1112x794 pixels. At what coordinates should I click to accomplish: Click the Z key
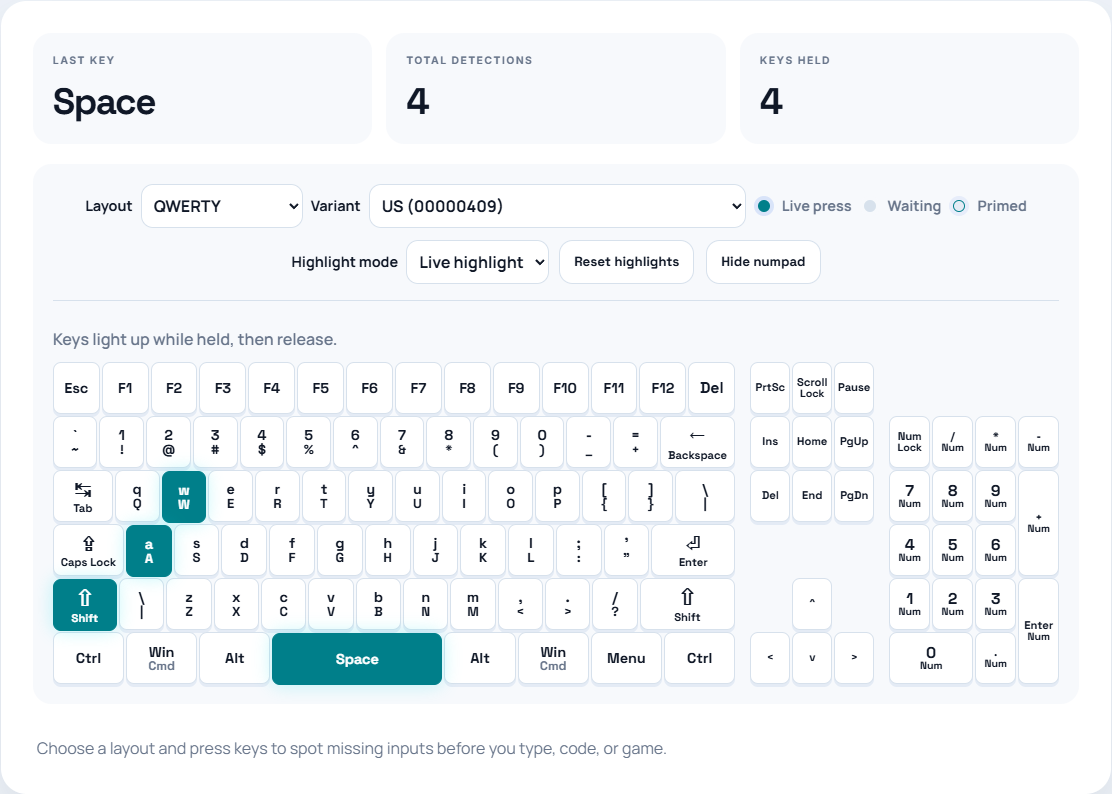click(x=189, y=605)
